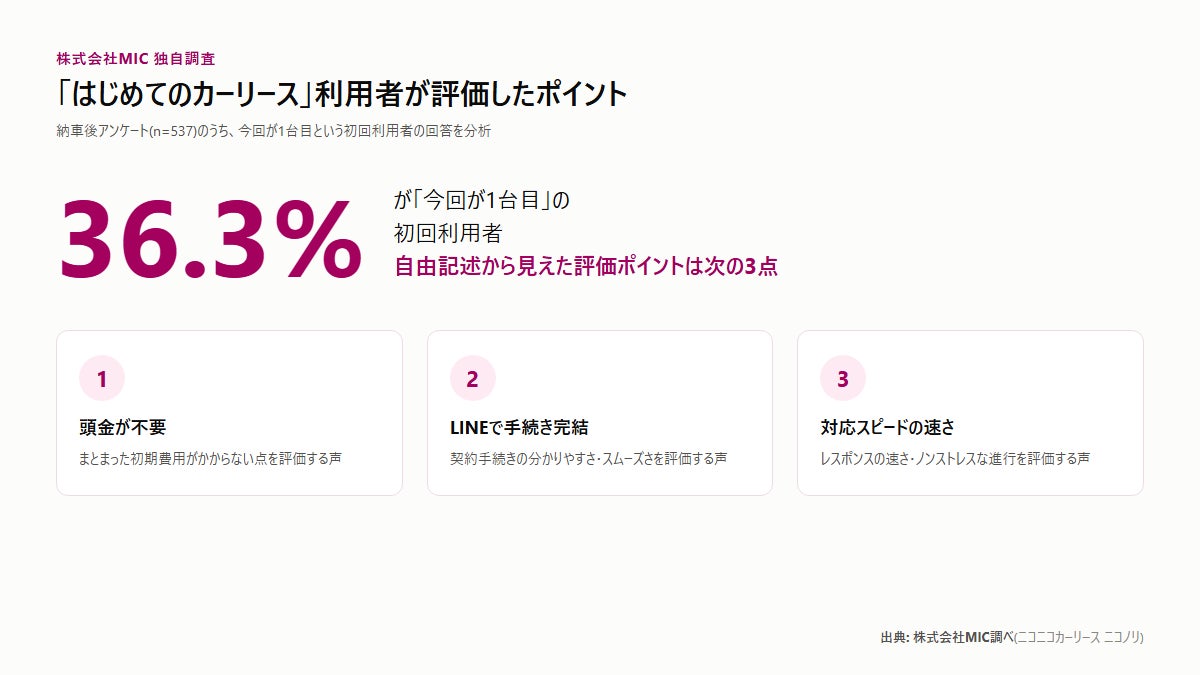Click the numbered circle badge 1
The image size is (1200, 675).
102,379
